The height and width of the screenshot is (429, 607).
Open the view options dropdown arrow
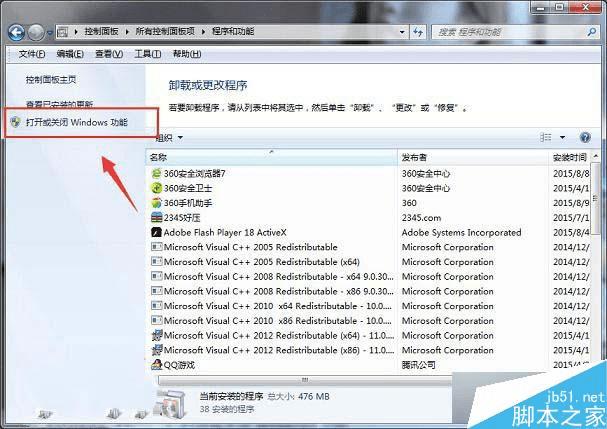pos(562,137)
